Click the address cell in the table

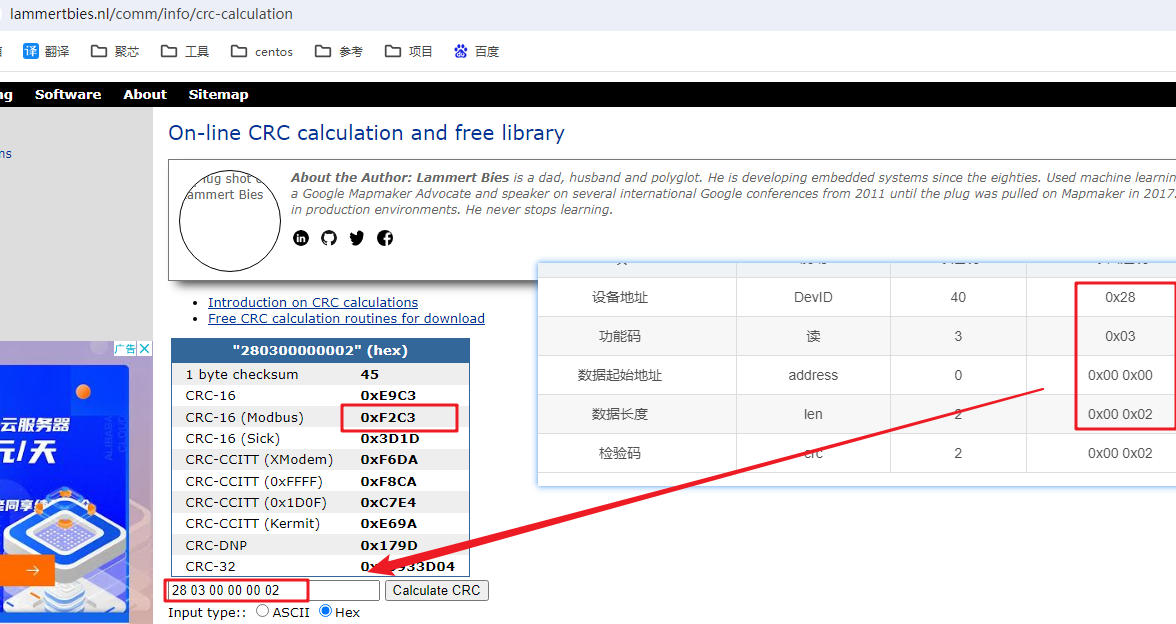tap(813, 375)
